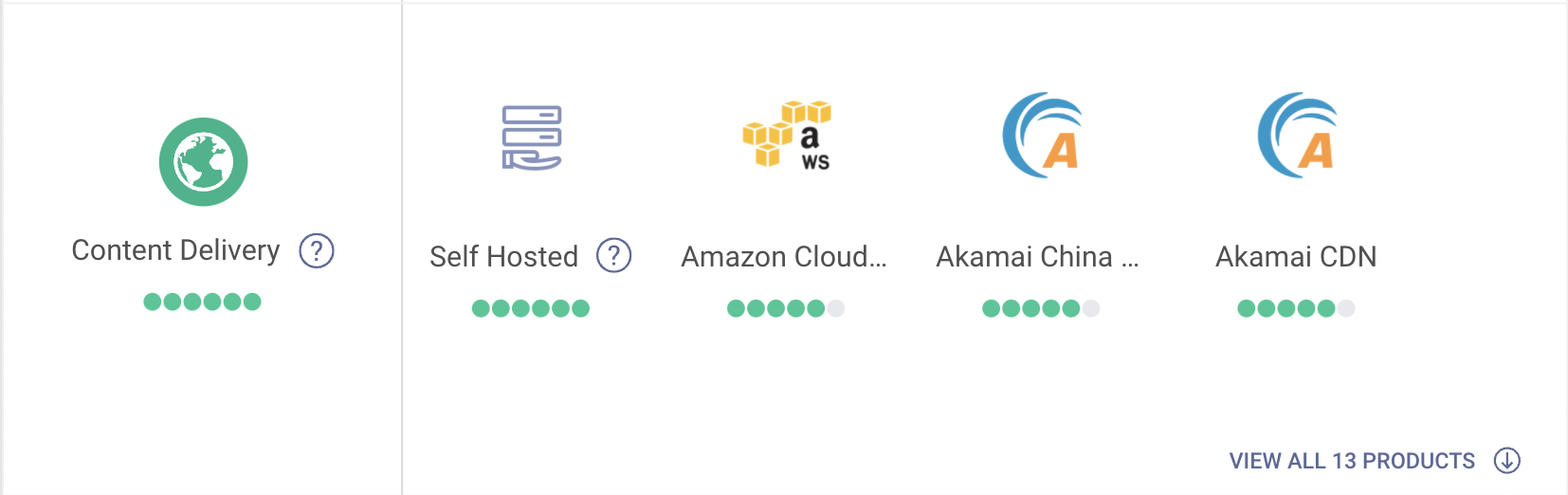Open the Self Hosted product label
The width and height of the screenshot is (1568, 495).
coord(503,257)
